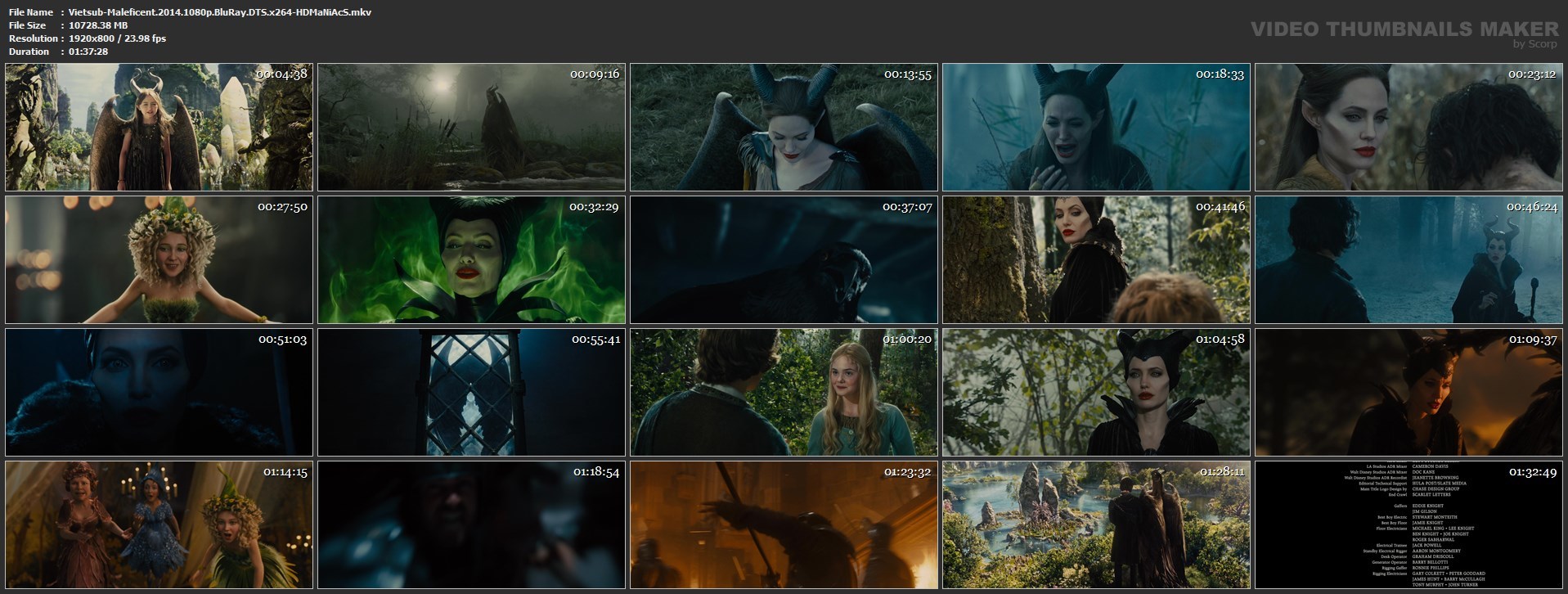Click the three fairies thumbnail at 01:14:15
The width and height of the screenshot is (1568, 594).
159,524
